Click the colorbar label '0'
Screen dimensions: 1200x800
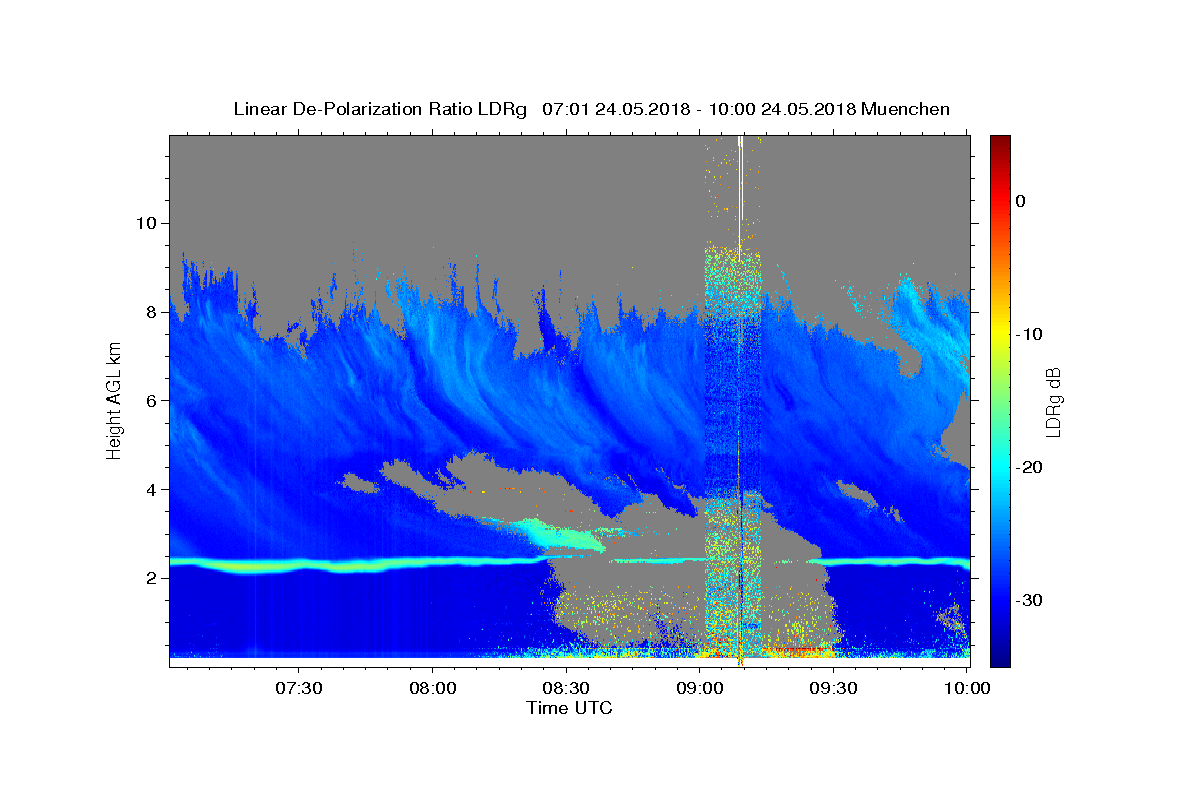(x=1020, y=201)
